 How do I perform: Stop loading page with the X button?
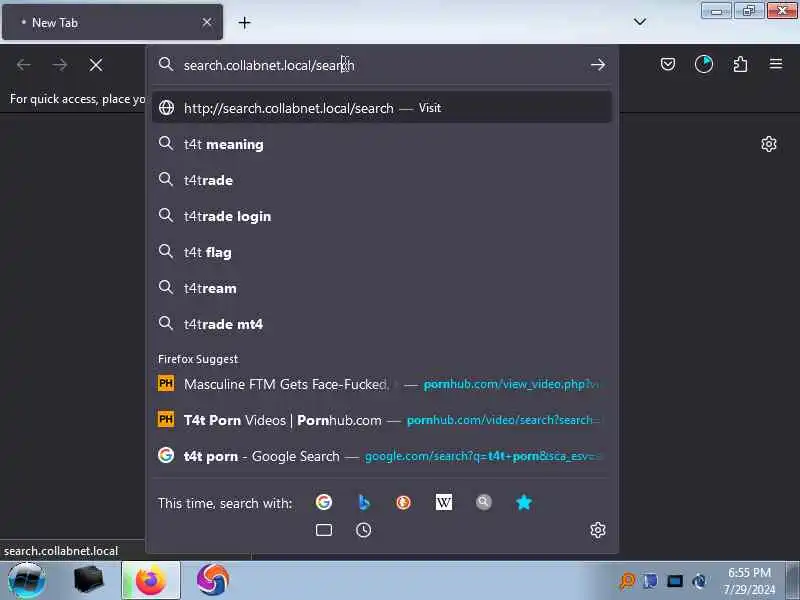click(95, 65)
